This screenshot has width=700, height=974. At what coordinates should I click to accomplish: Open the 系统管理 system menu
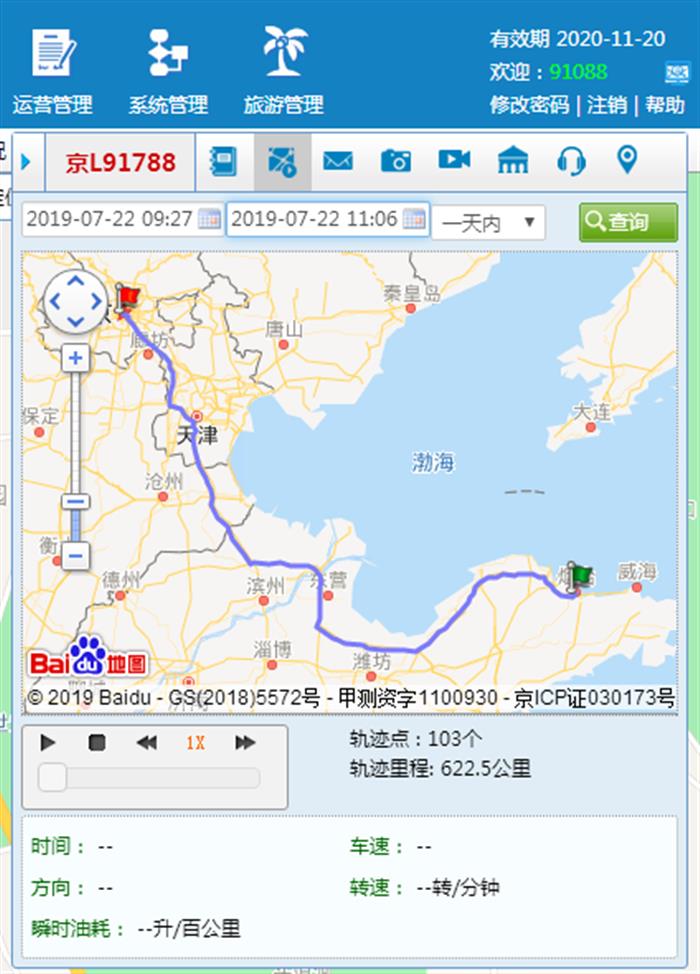tap(168, 70)
